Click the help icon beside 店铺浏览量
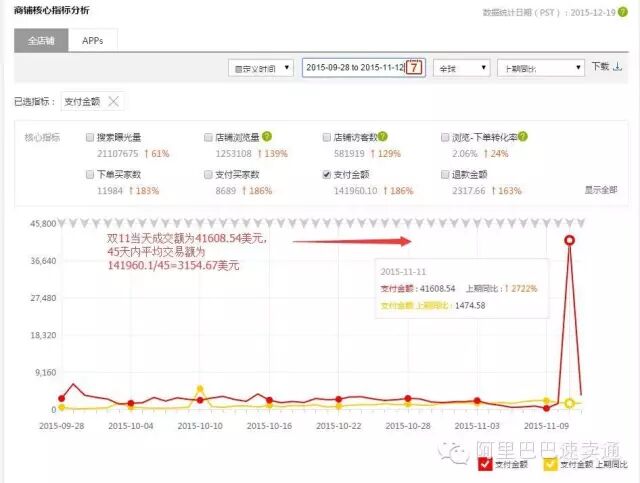The image size is (640, 483). [x=267, y=136]
